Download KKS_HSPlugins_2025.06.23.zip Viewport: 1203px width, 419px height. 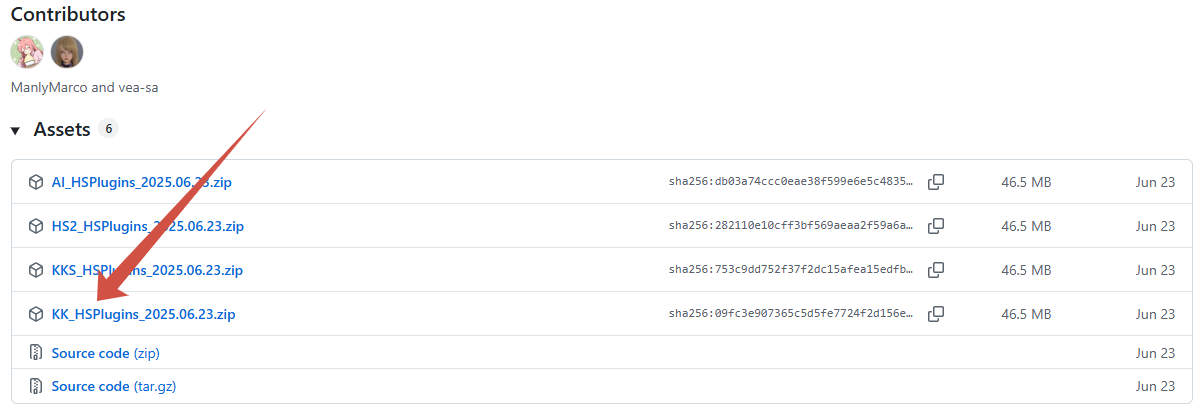pos(147,270)
